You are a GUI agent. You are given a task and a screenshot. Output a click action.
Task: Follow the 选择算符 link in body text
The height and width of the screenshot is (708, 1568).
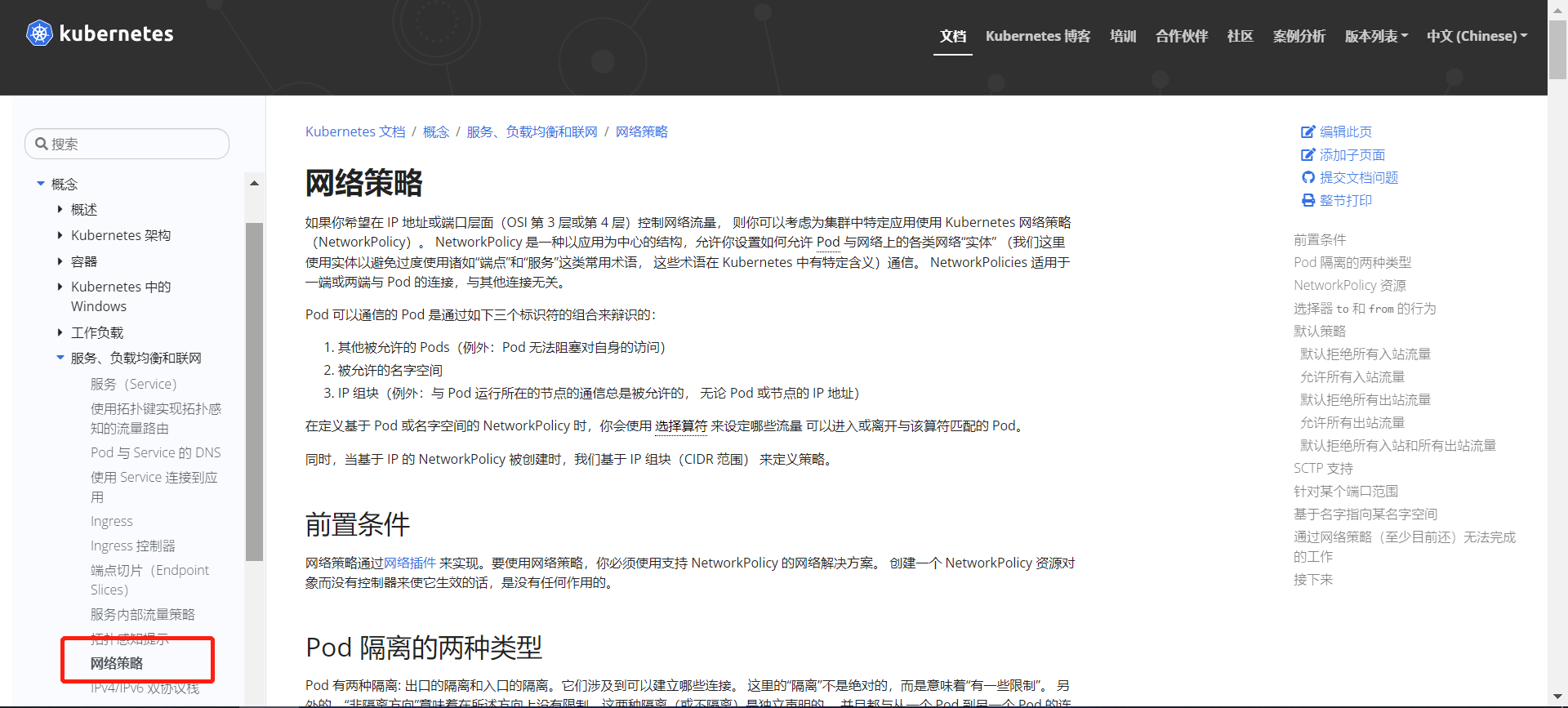coord(681,425)
